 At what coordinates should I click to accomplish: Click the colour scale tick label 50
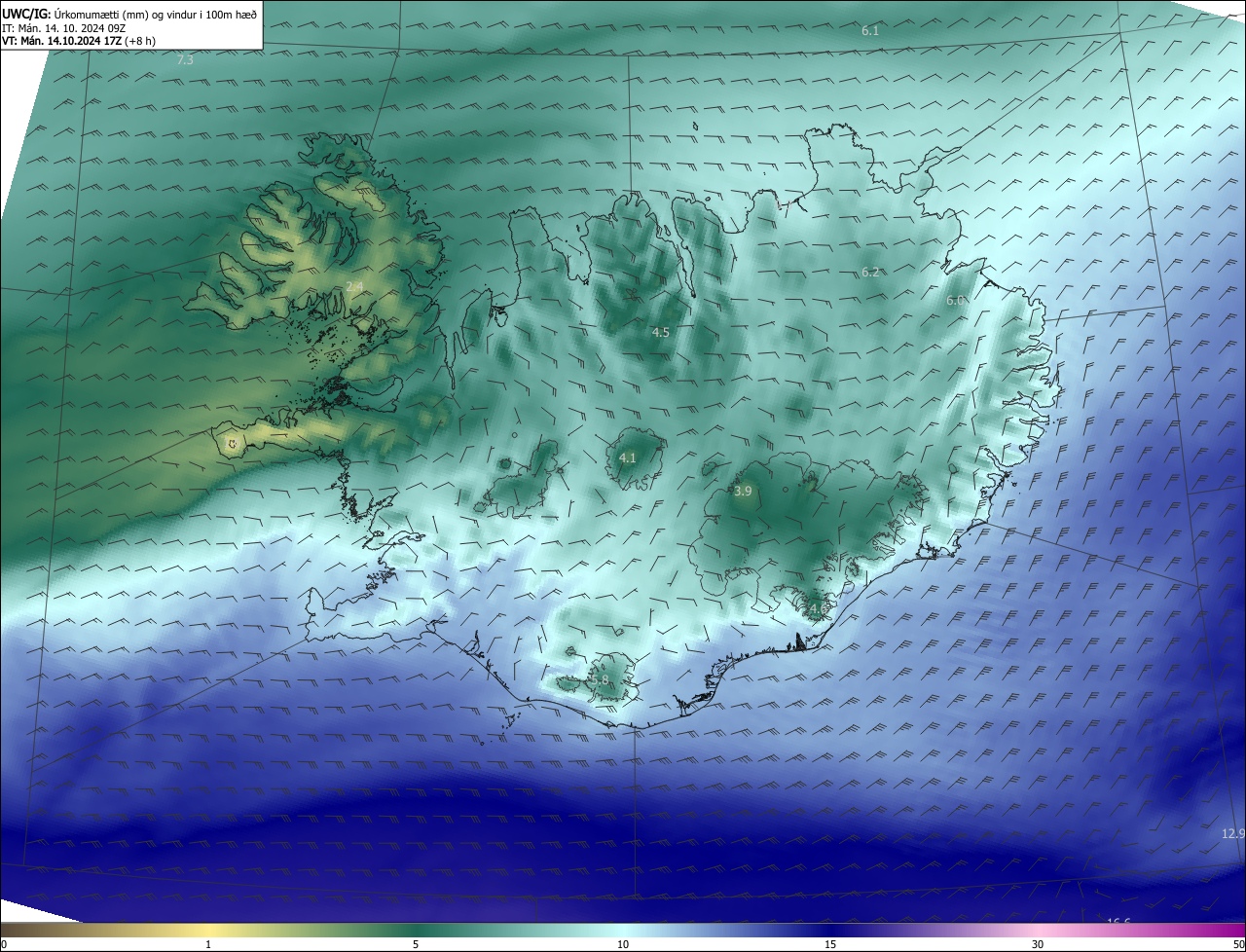click(x=1238, y=944)
